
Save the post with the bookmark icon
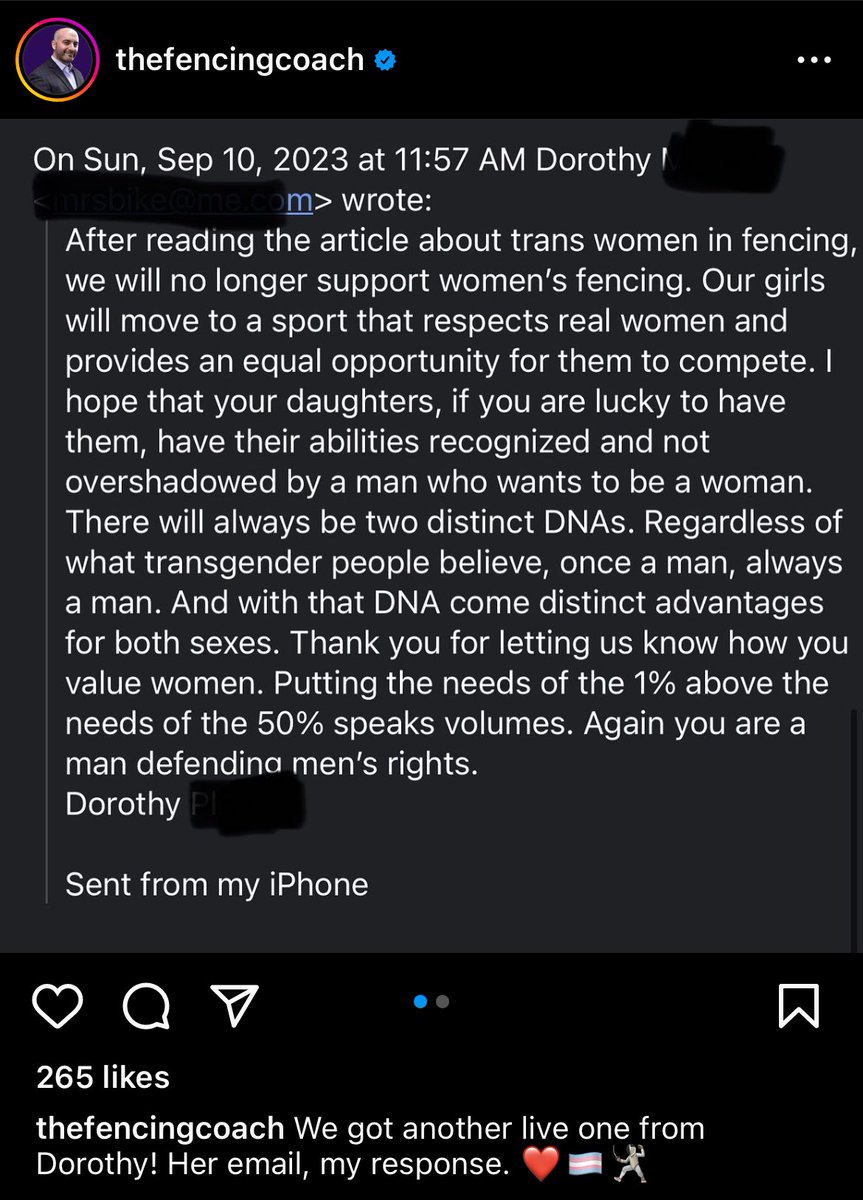point(799,1005)
